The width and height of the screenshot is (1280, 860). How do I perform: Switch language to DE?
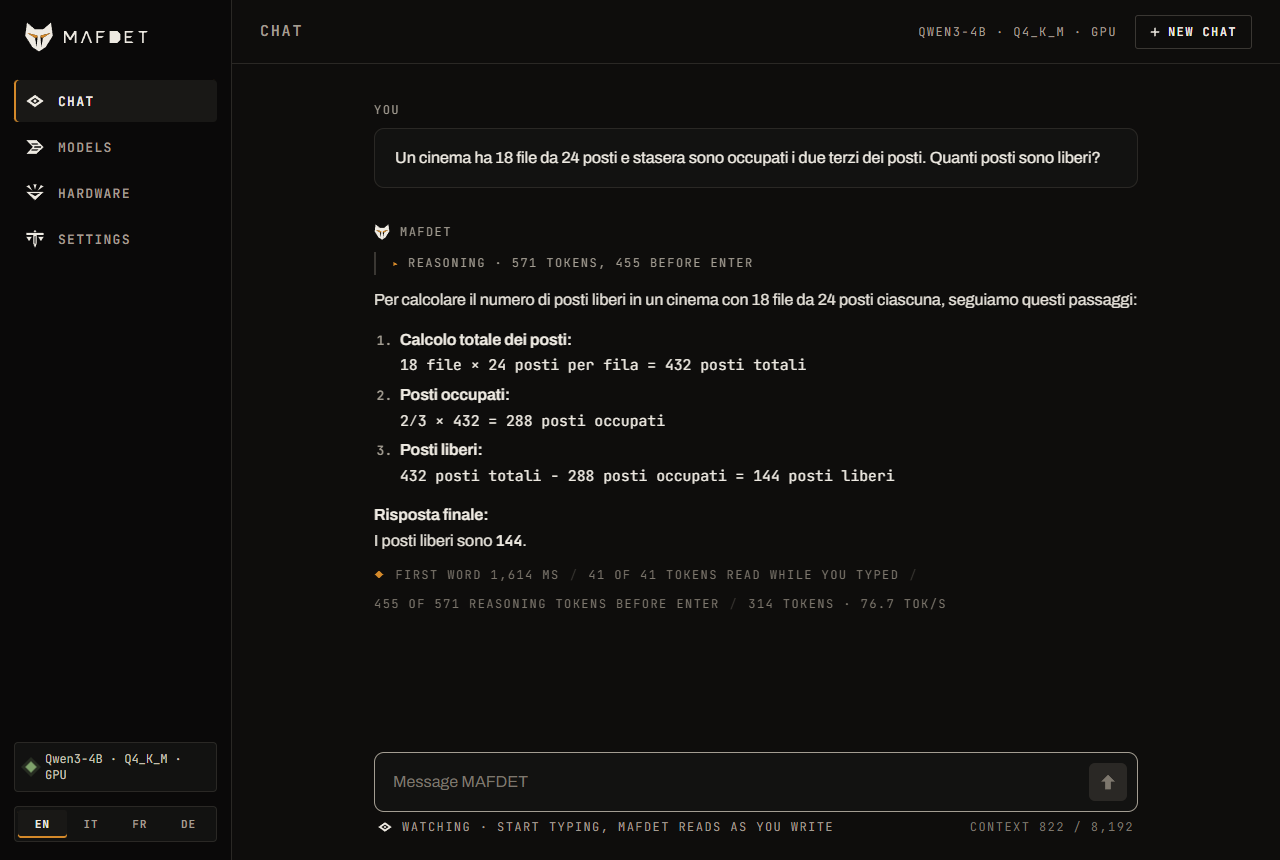(x=188, y=824)
